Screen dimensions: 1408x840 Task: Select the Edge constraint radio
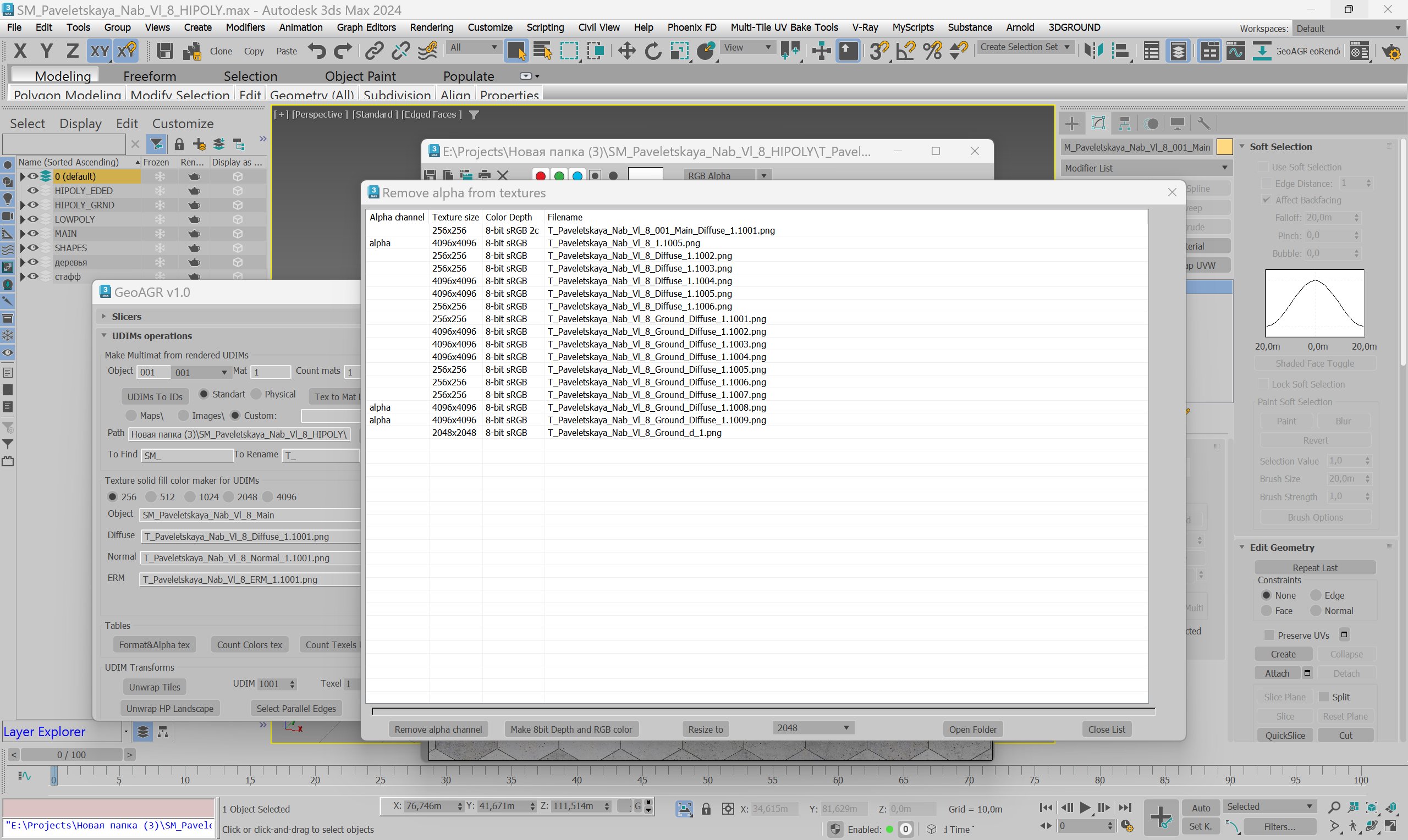tap(1316, 595)
